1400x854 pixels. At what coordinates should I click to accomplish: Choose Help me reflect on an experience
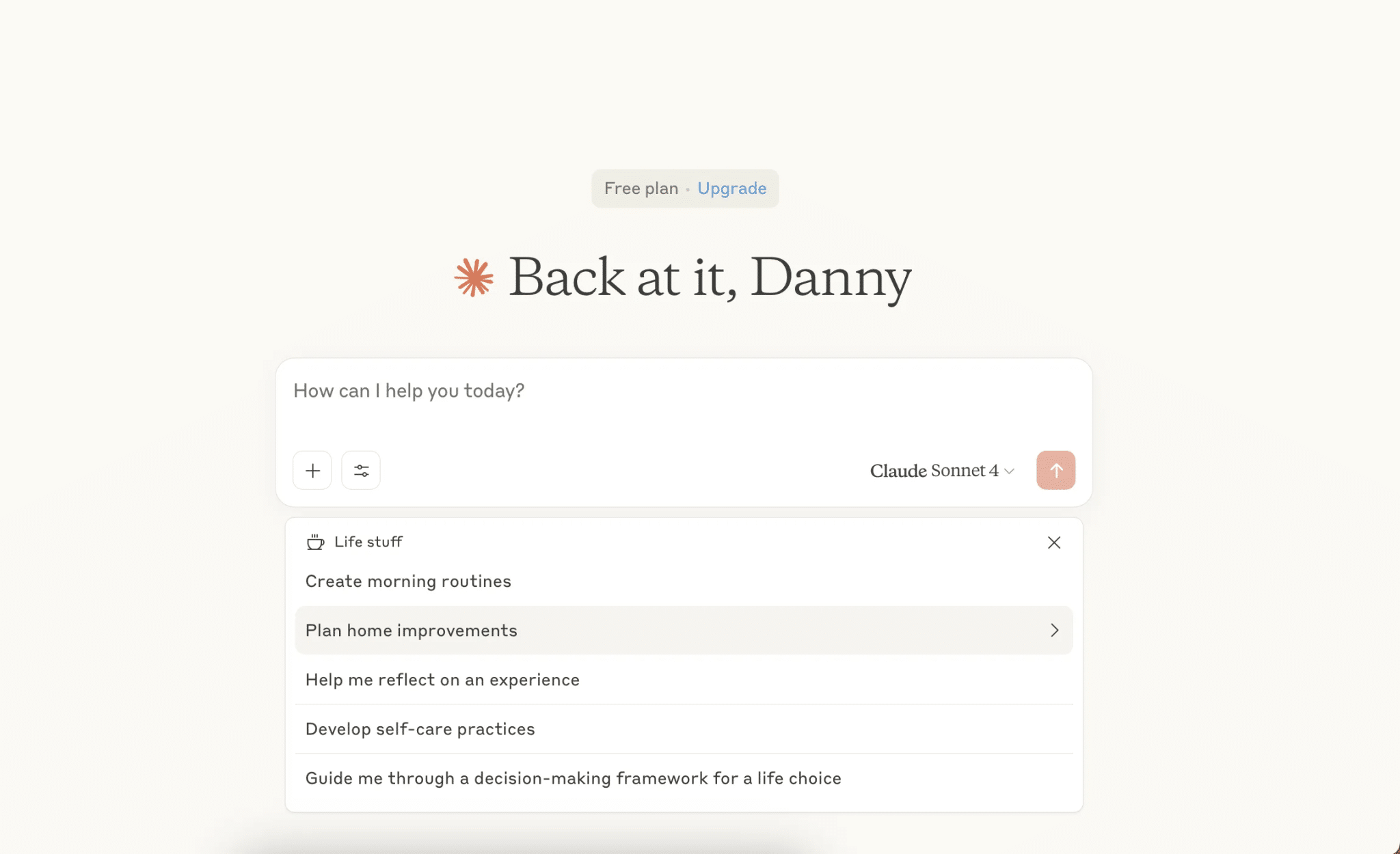pyautogui.click(x=442, y=679)
